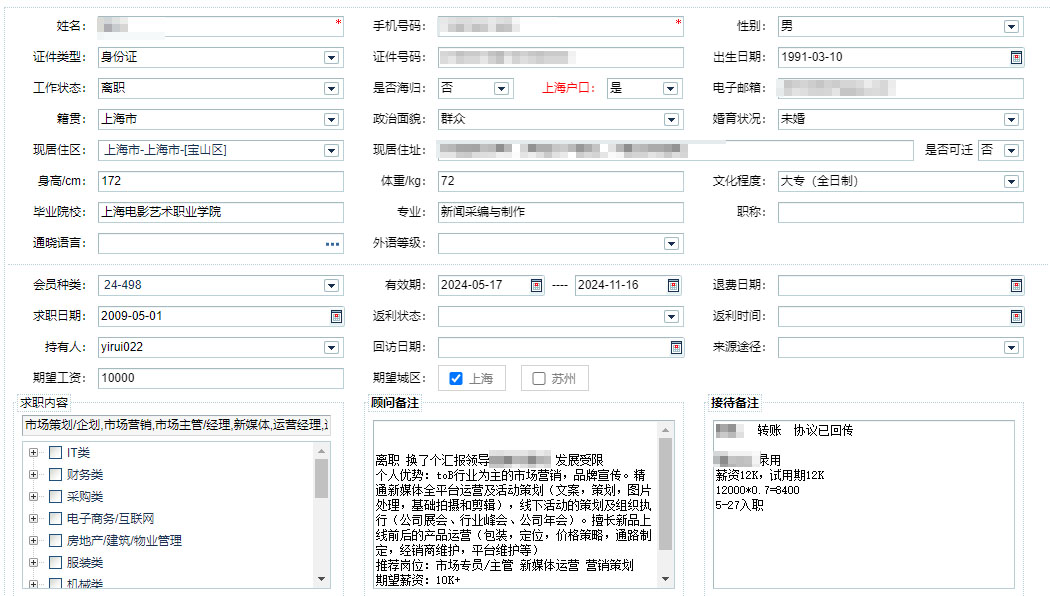This screenshot has width=1050, height=596.
Task: Open the 回访日期 calendar picker
Action: pos(676,348)
